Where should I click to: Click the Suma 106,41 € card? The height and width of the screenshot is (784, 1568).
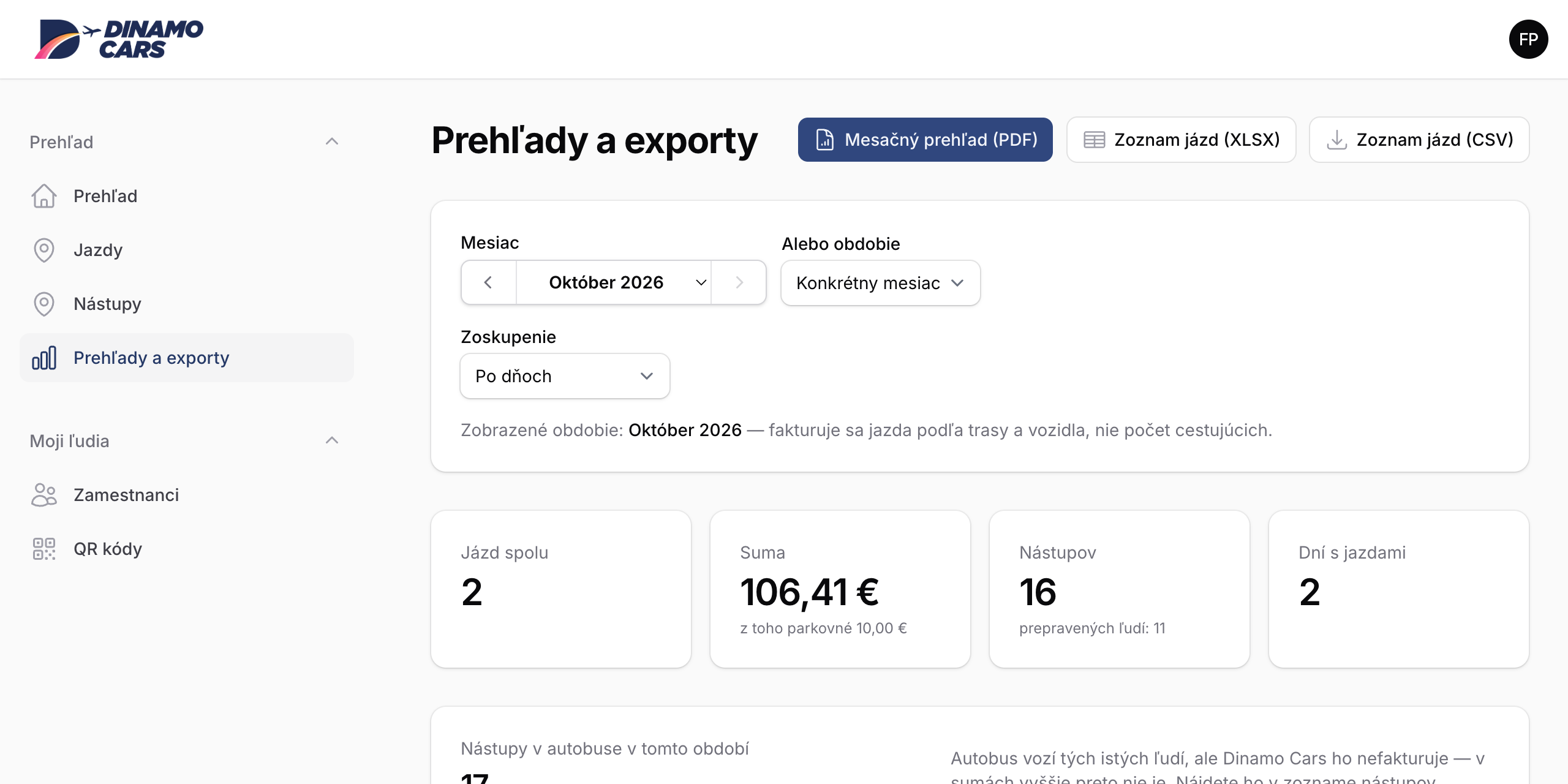click(840, 589)
